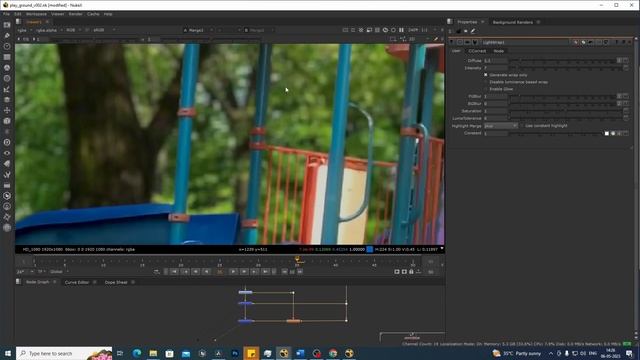Open Microsoft Word from the taskbar

point(300,353)
